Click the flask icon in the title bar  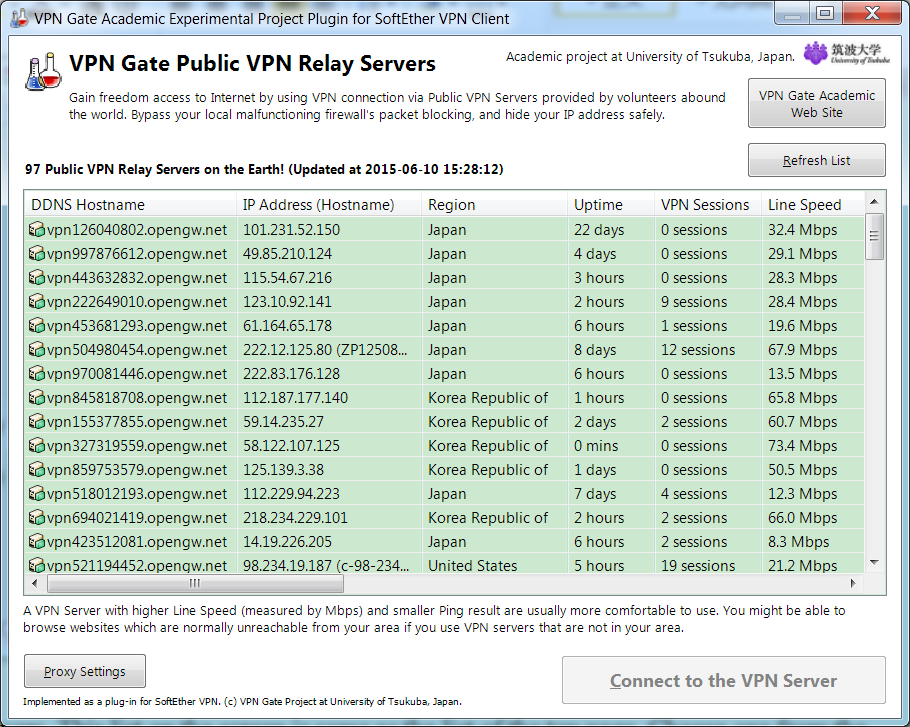click(x=19, y=17)
